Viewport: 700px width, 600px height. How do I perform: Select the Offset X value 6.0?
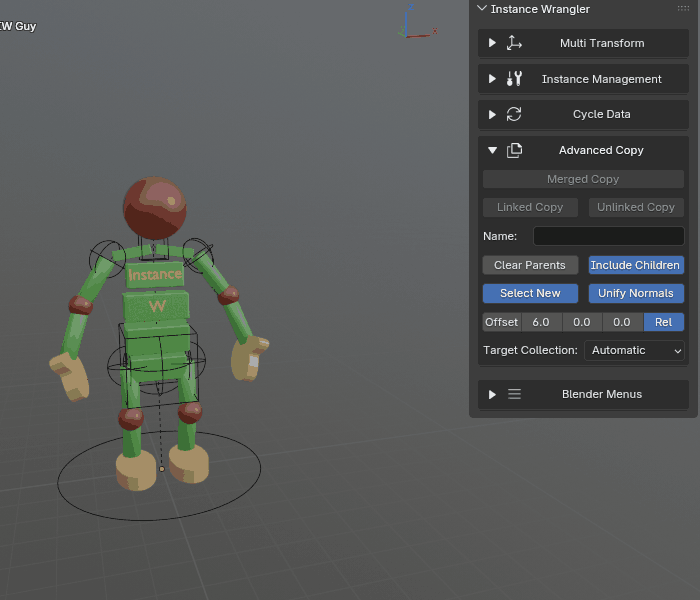542,322
